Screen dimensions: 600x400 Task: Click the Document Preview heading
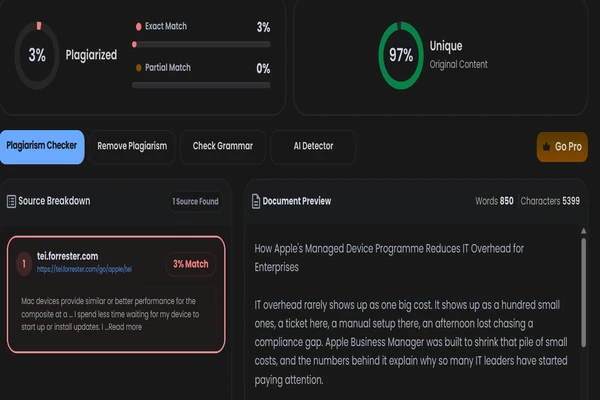[297, 201]
